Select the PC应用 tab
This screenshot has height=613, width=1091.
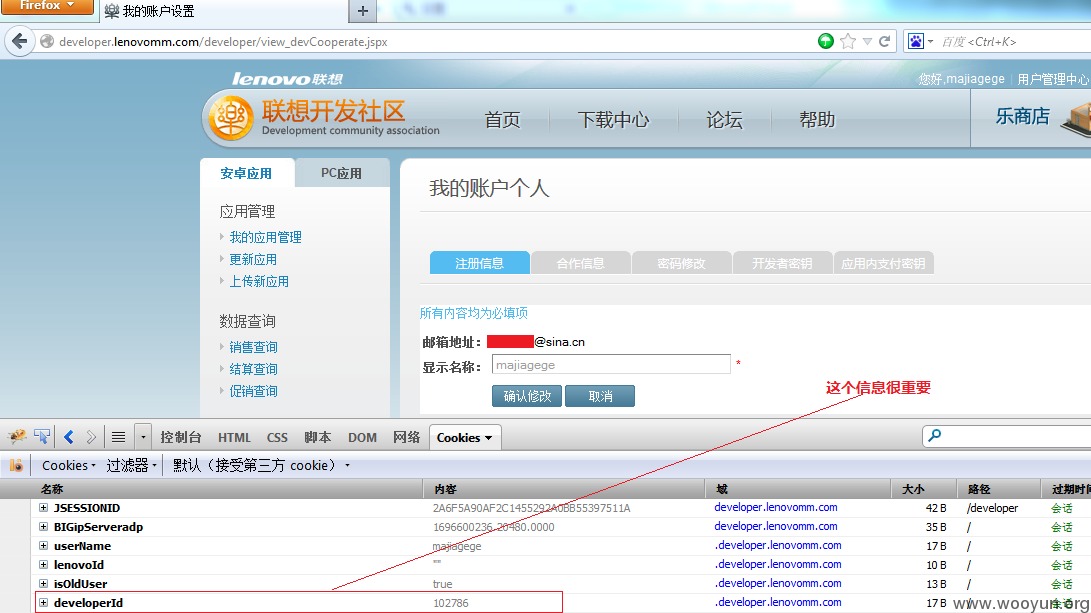coord(342,173)
